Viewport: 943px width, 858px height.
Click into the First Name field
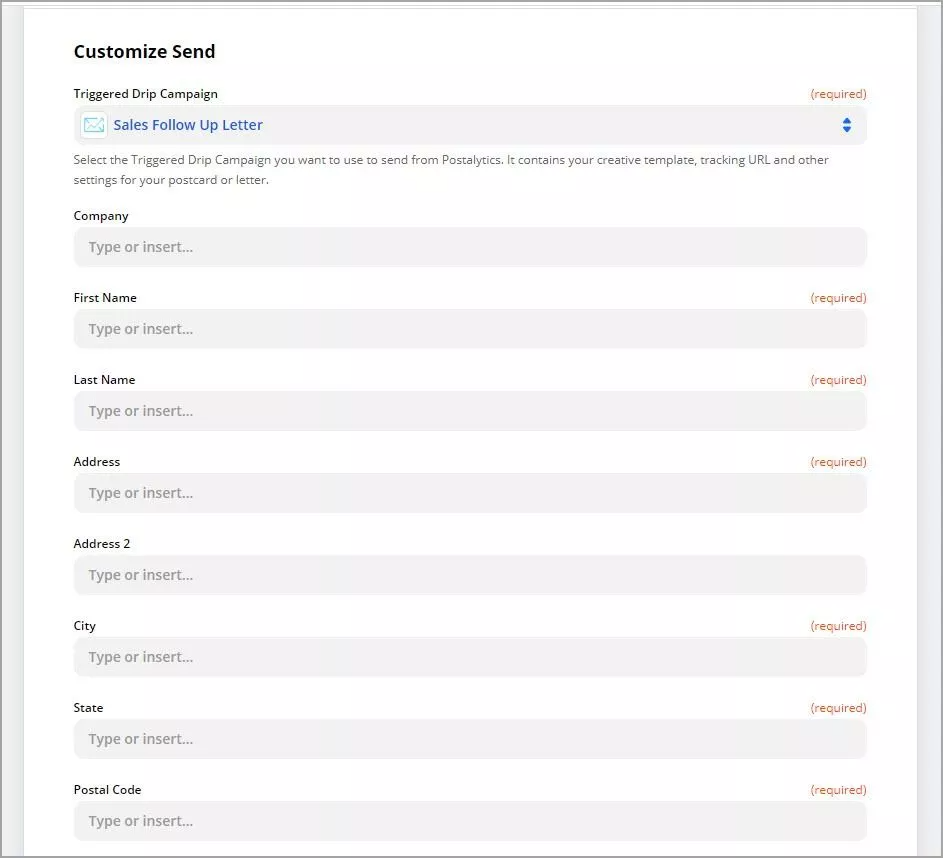coord(470,329)
